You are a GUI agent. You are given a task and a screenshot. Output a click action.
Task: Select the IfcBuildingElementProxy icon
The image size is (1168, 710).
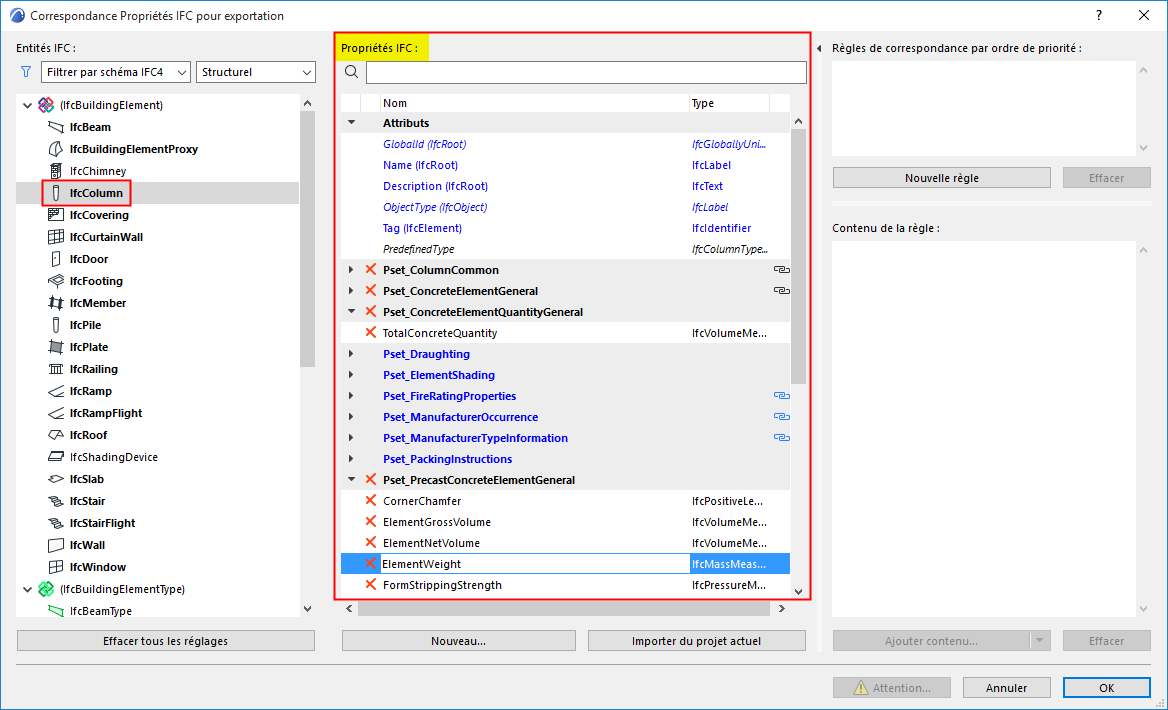pos(56,149)
